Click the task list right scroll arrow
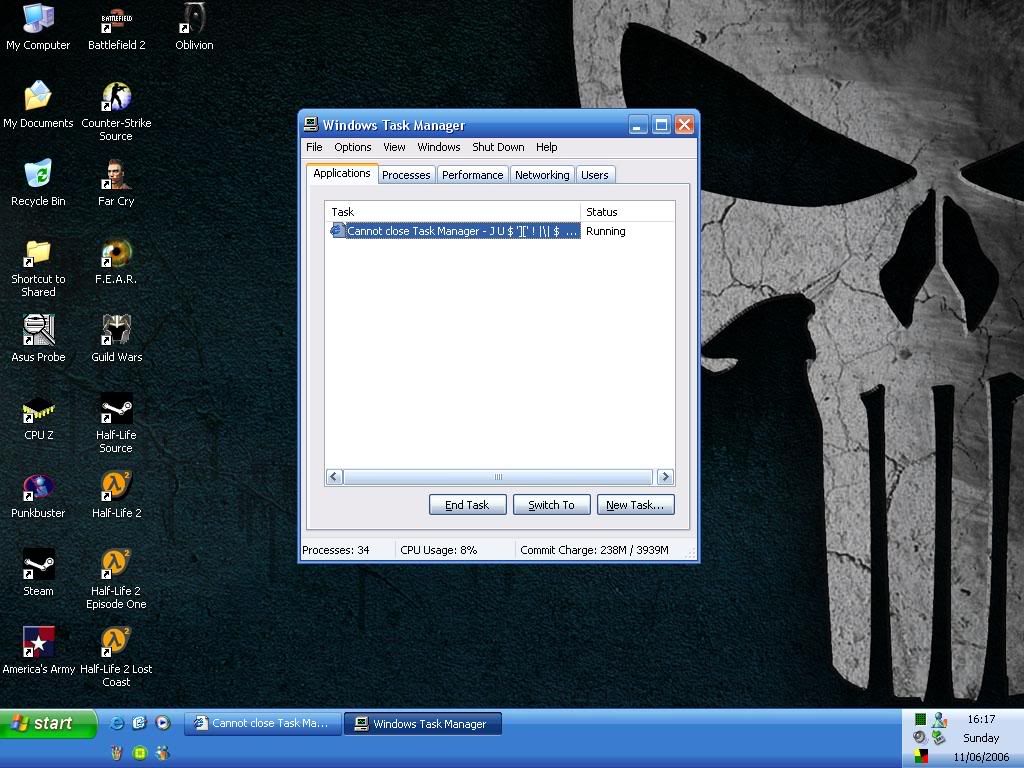 click(x=665, y=477)
